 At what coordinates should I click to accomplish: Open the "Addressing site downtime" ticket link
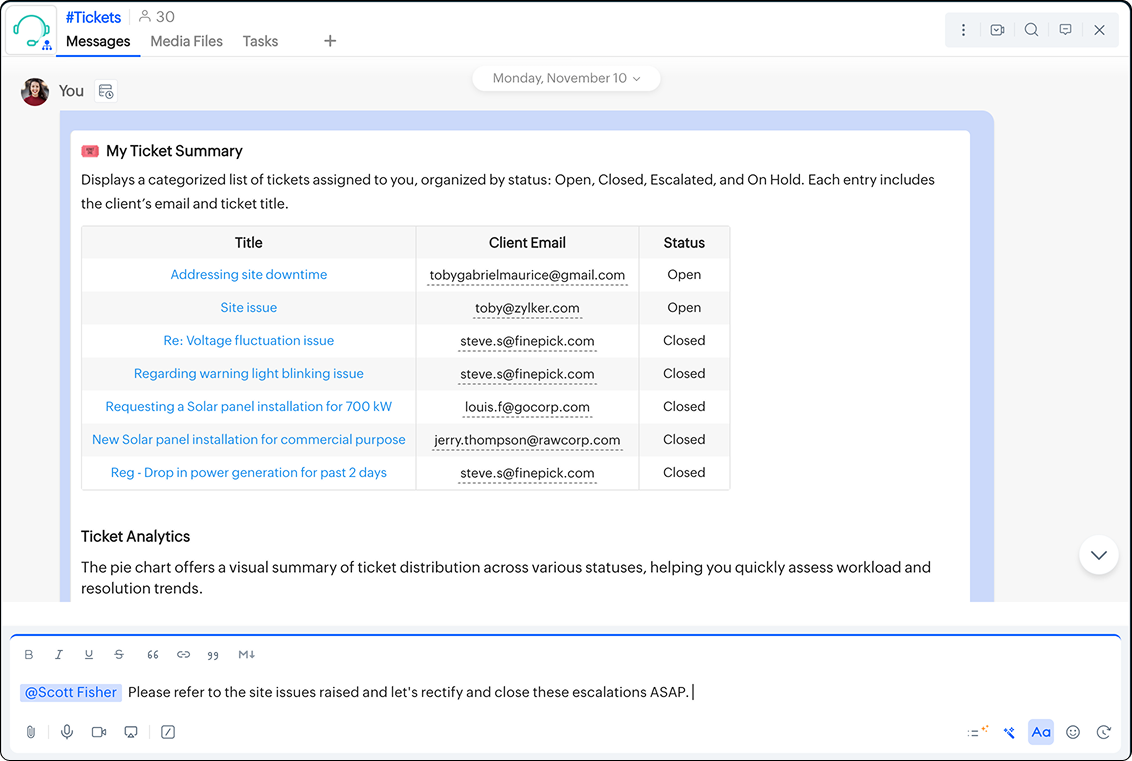(x=248, y=275)
